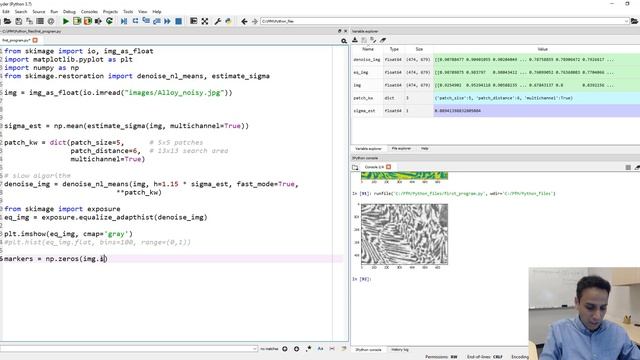Screen dimensions: 640x360
Task: Stop debugging blue square icon
Action: pyautogui.click(x=178, y=21)
